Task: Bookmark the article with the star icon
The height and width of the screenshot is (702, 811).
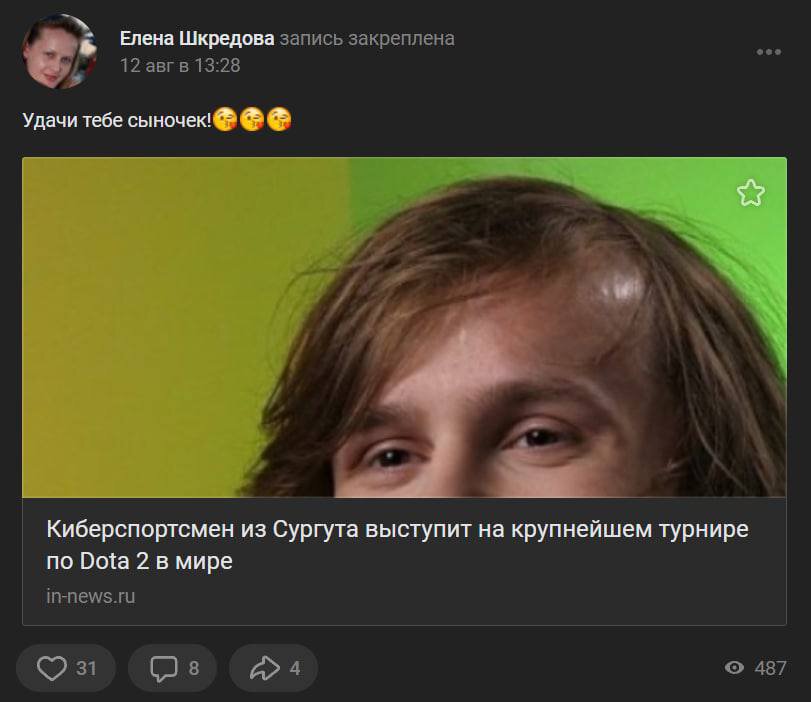Action: coord(750,193)
